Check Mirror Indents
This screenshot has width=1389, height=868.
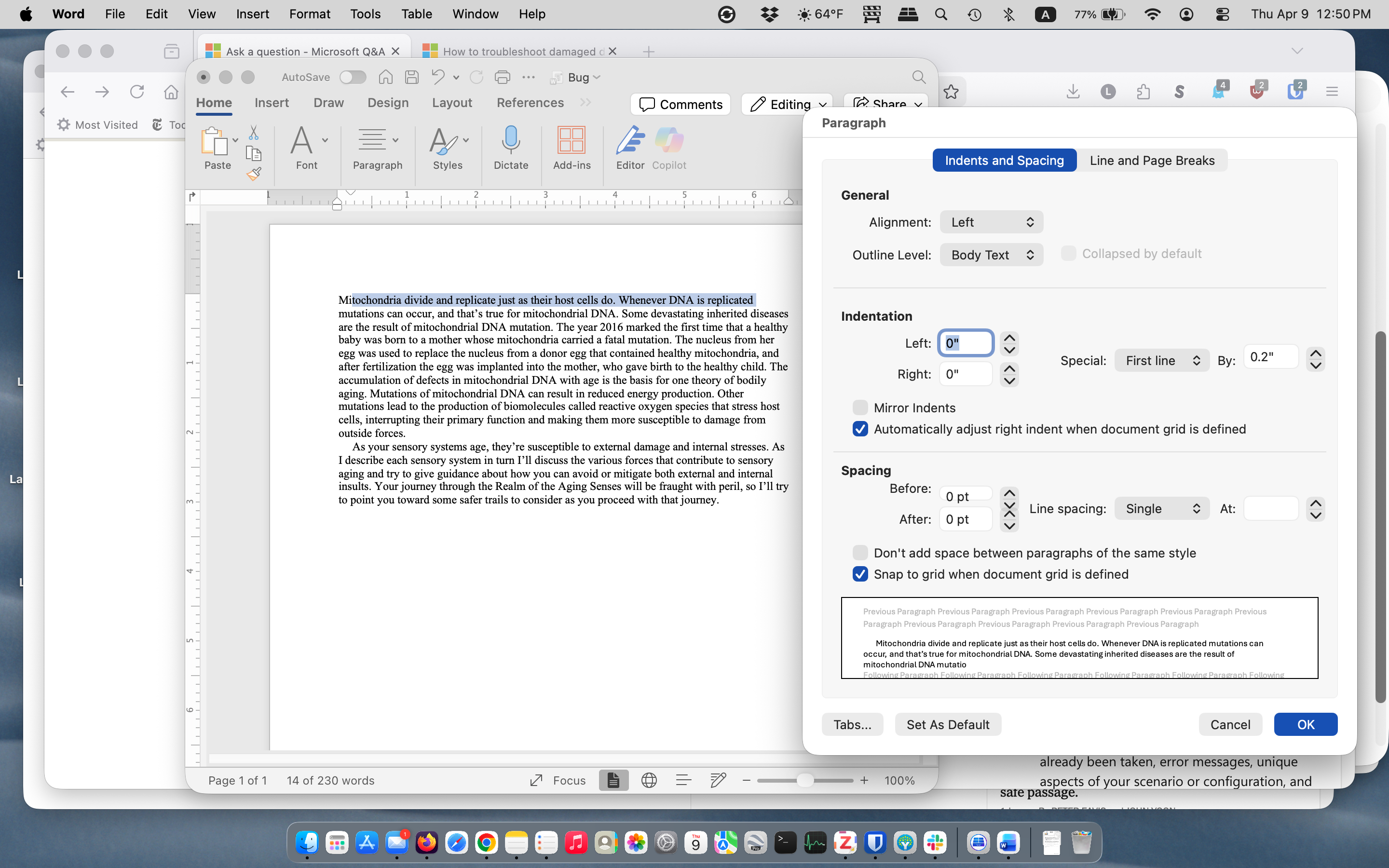860,407
